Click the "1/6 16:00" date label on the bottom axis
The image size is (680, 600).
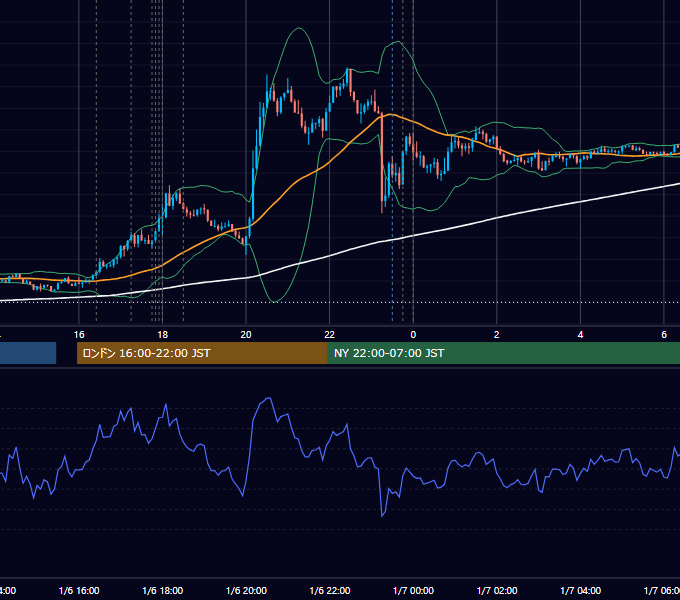click(x=79, y=591)
